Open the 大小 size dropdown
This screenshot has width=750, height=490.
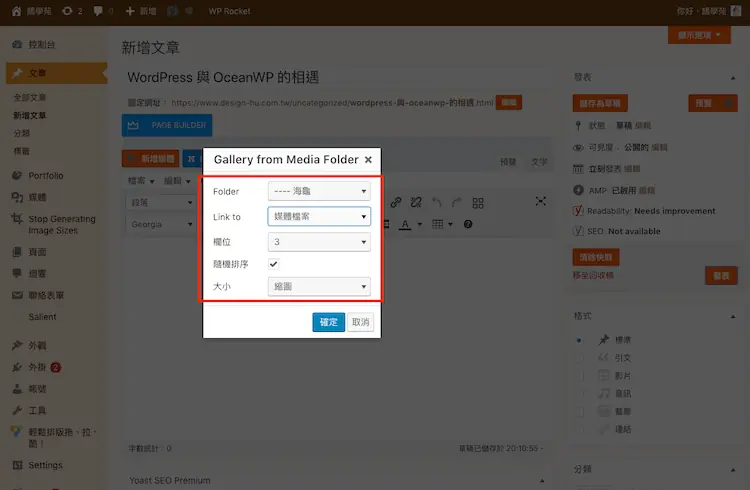pos(319,286)
